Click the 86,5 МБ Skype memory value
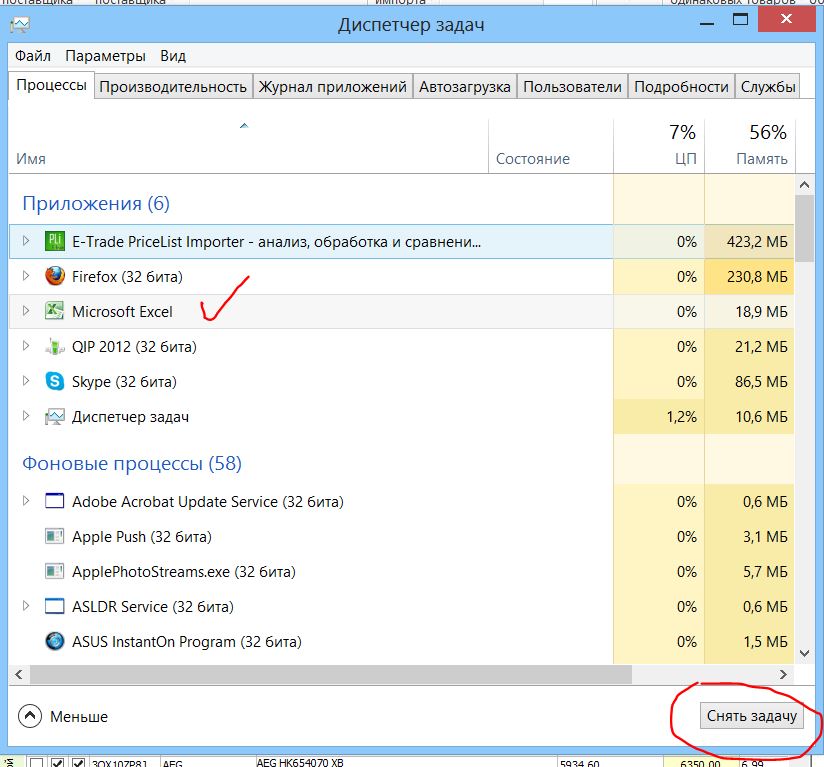Image resolution: width=824 pixels, height=767 pixels. 761,382
